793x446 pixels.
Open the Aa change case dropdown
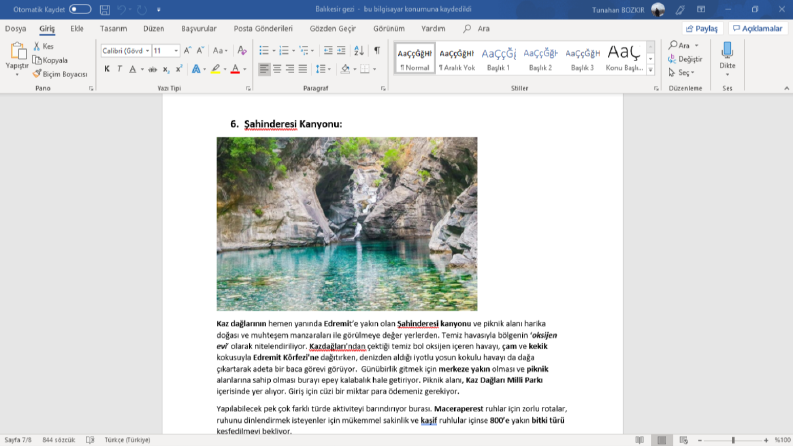[220, 51]
